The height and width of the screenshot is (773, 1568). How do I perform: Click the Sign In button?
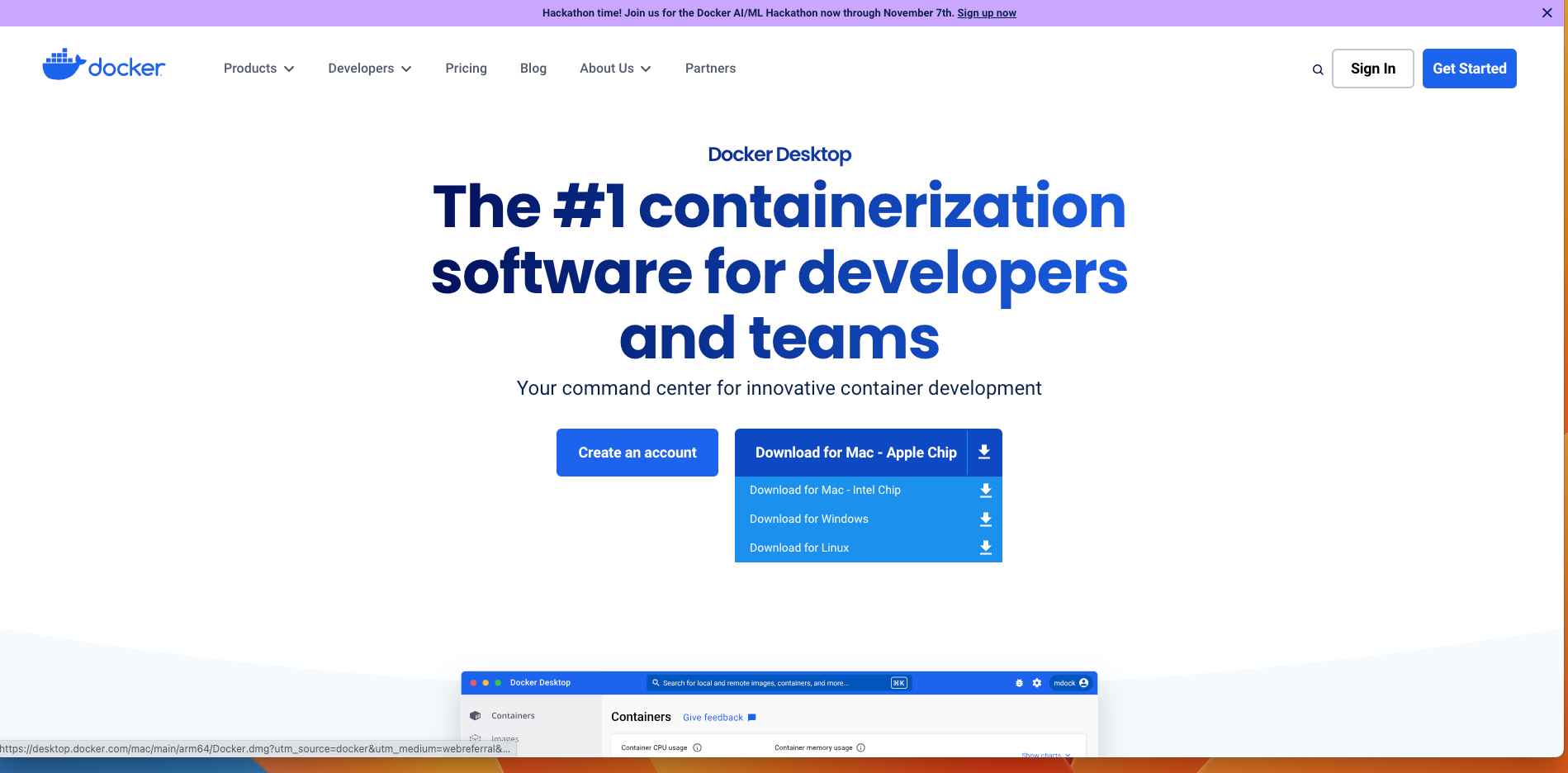[1372, 69]
